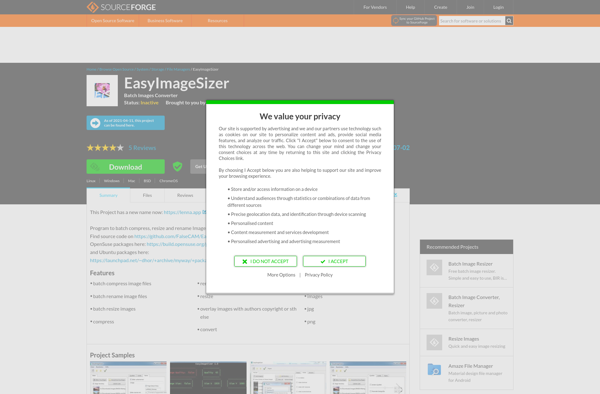Click Resize Images title
This screenshot has height=394, width=600.
pos(463,339)
